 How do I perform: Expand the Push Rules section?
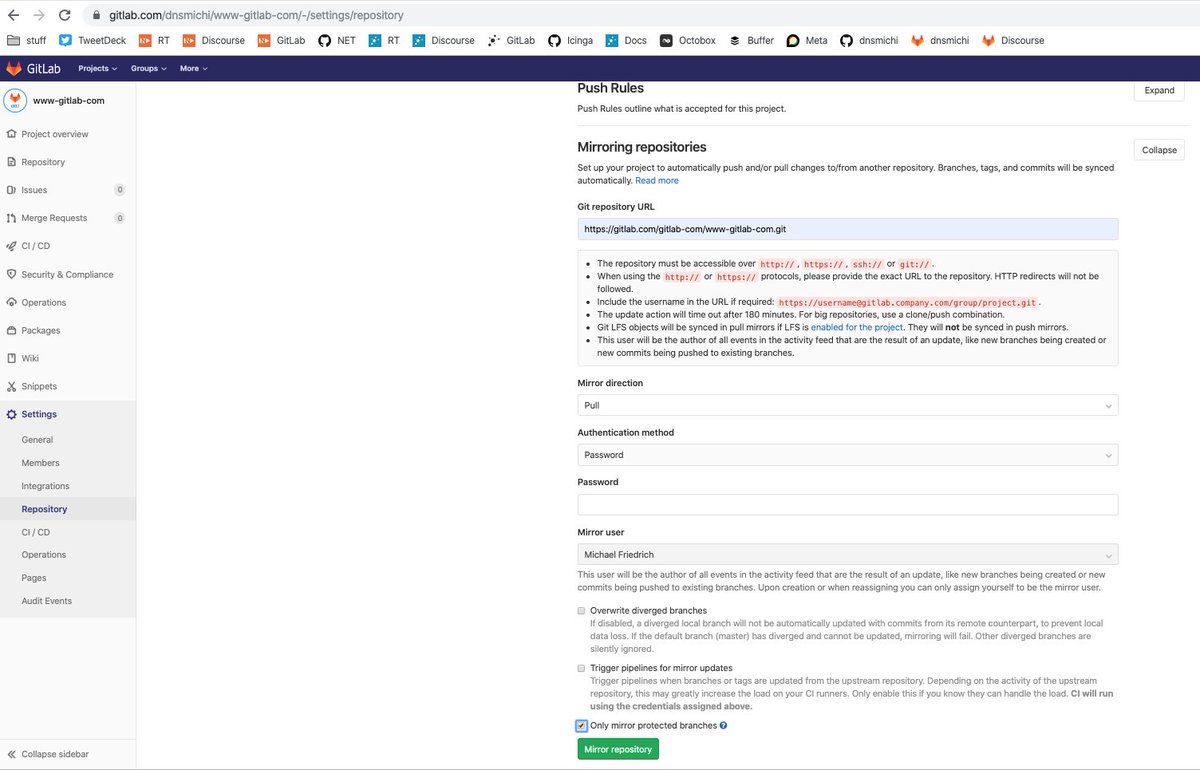[x=1159, y=90]
